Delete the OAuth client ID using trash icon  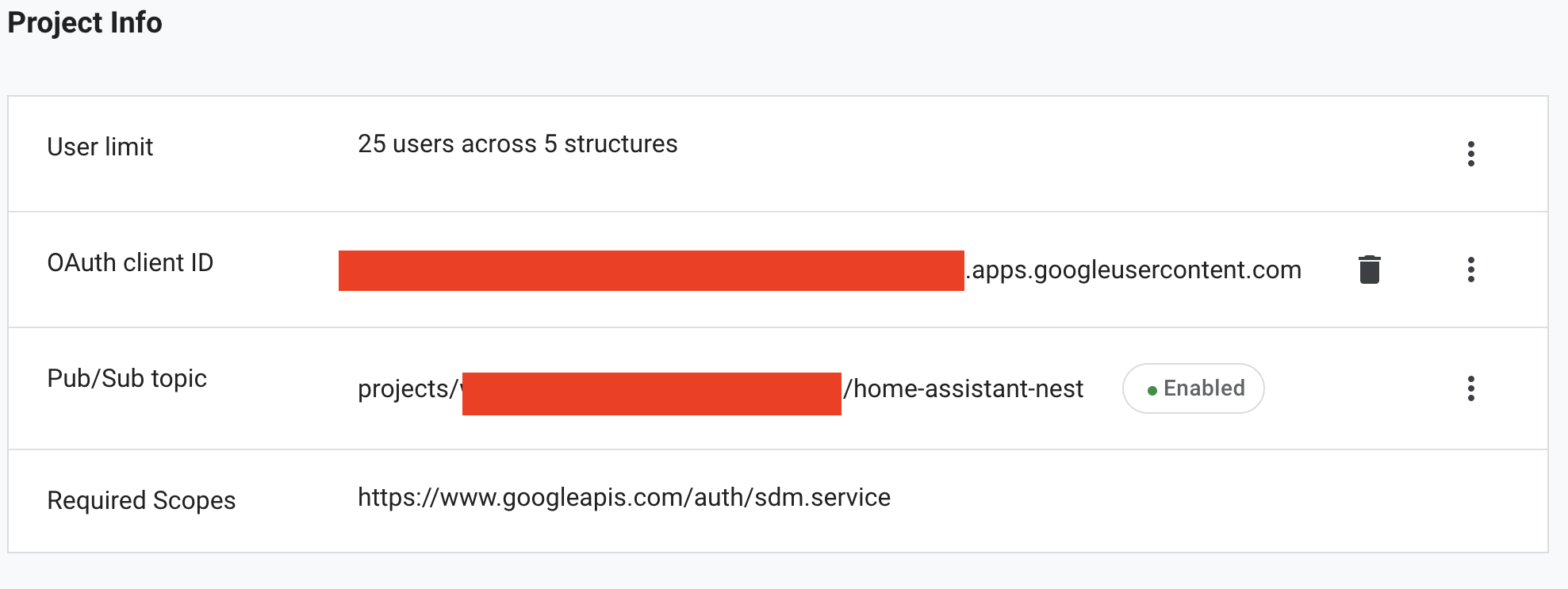point(1370,270)
